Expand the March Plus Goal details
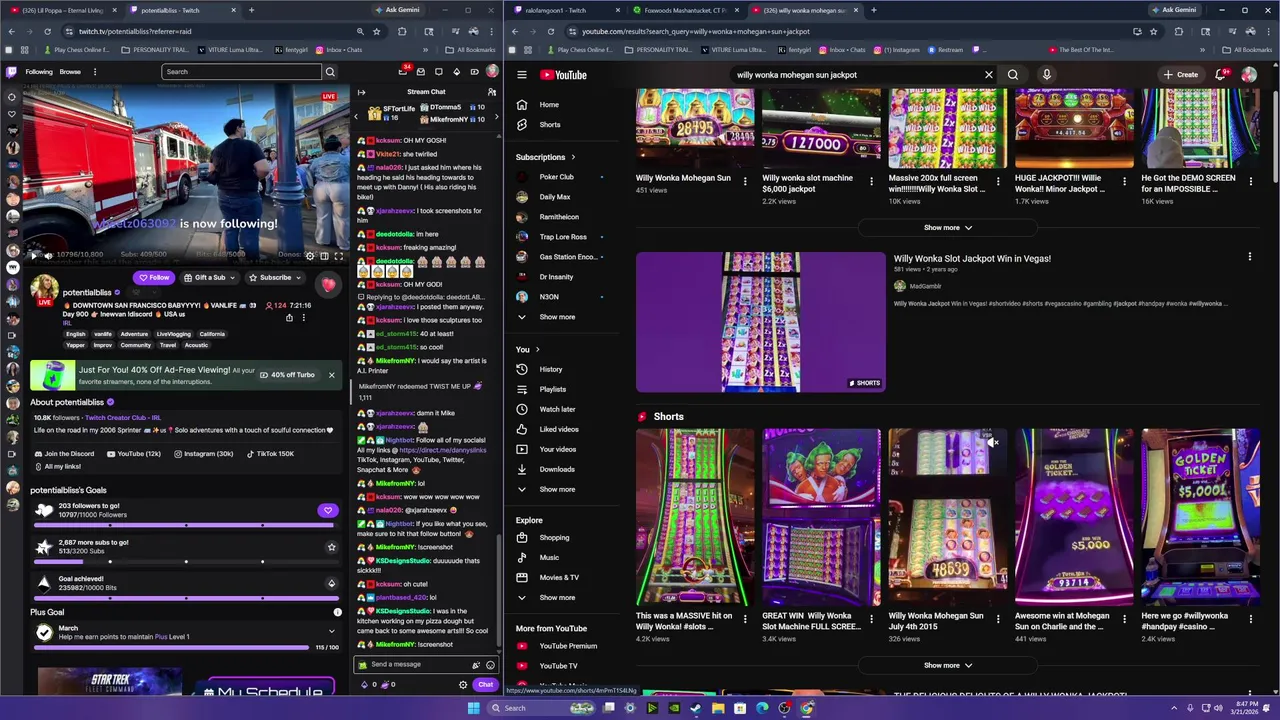This screenshot has width=1280, height=720. click(x=331, y=631)
